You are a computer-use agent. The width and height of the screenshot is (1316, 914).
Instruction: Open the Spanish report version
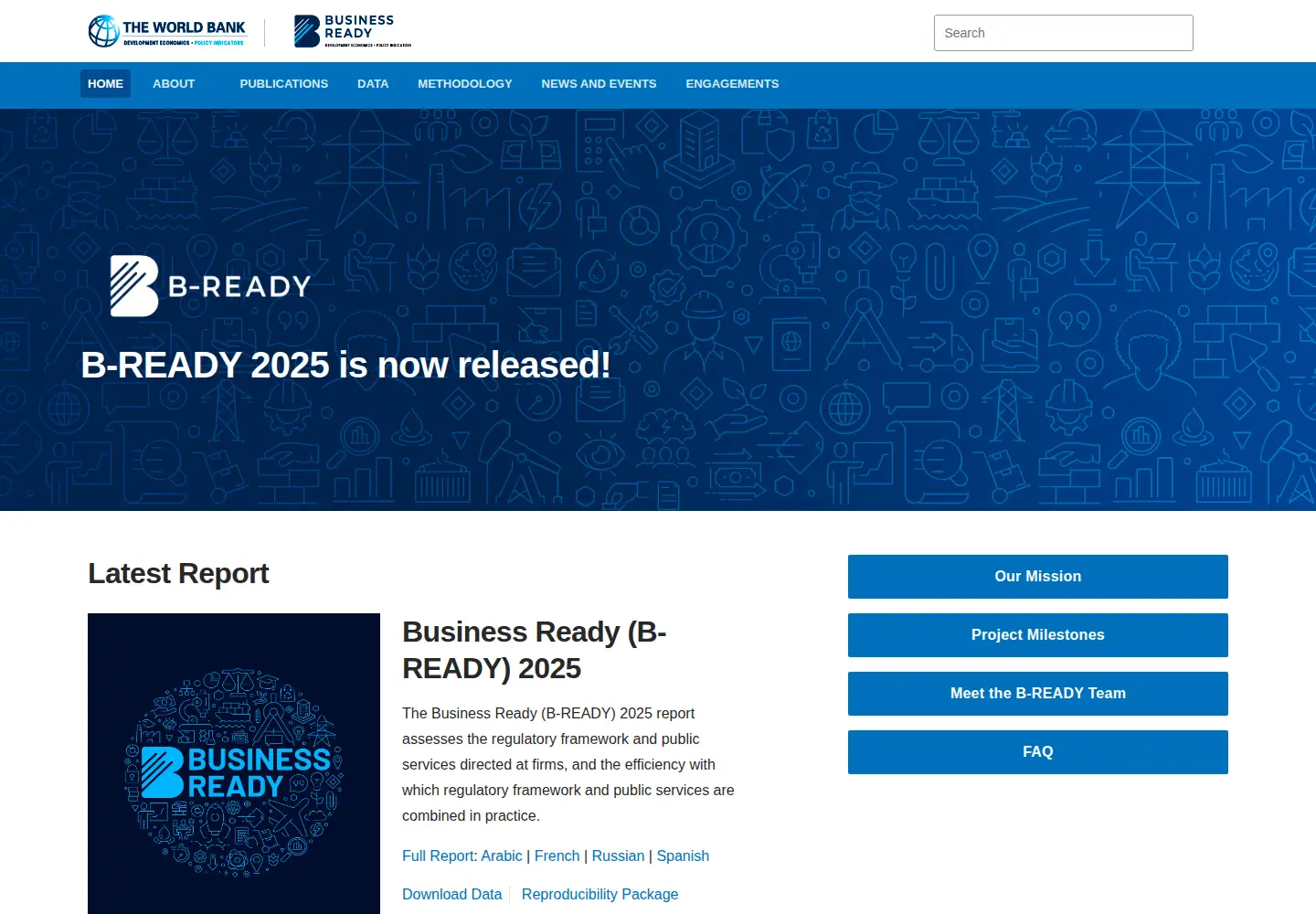pos(683,856)
